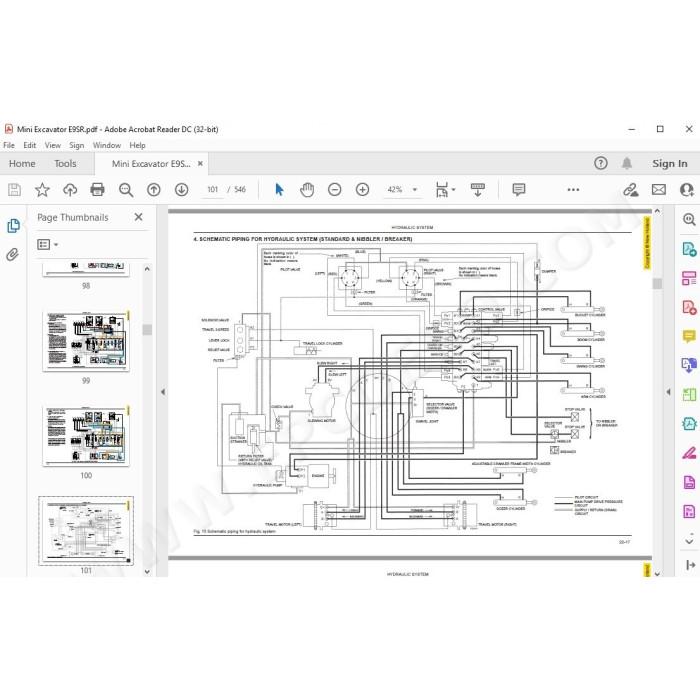Viewport: 700px width, 700px height.
Task: Go to next page arrow
Action: point(181,190)
